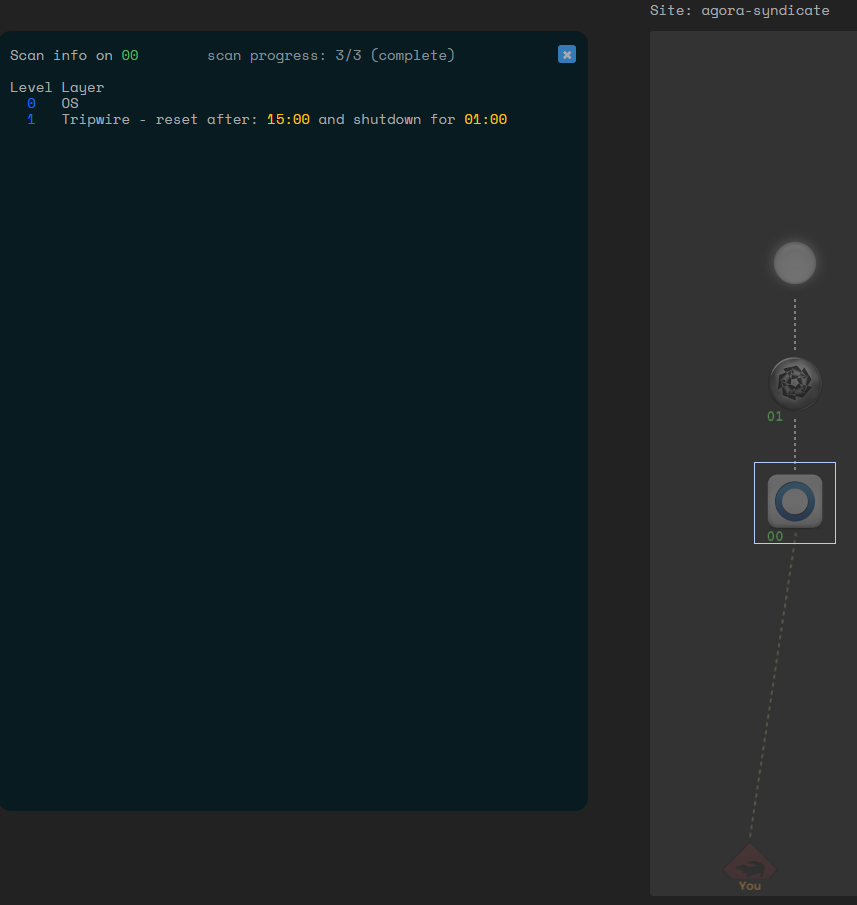Click the 'scan progress: 3/3 (complete)' text
857x905 pixels.
click(331, 56)
